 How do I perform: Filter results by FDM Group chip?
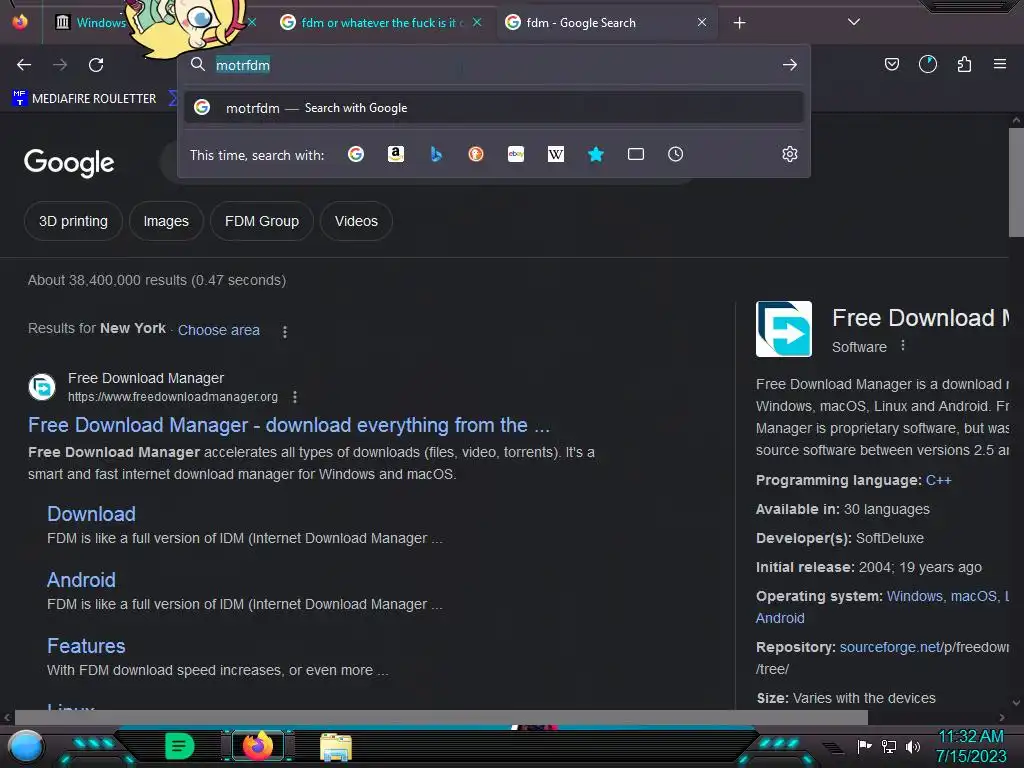[x=262, y=221]
